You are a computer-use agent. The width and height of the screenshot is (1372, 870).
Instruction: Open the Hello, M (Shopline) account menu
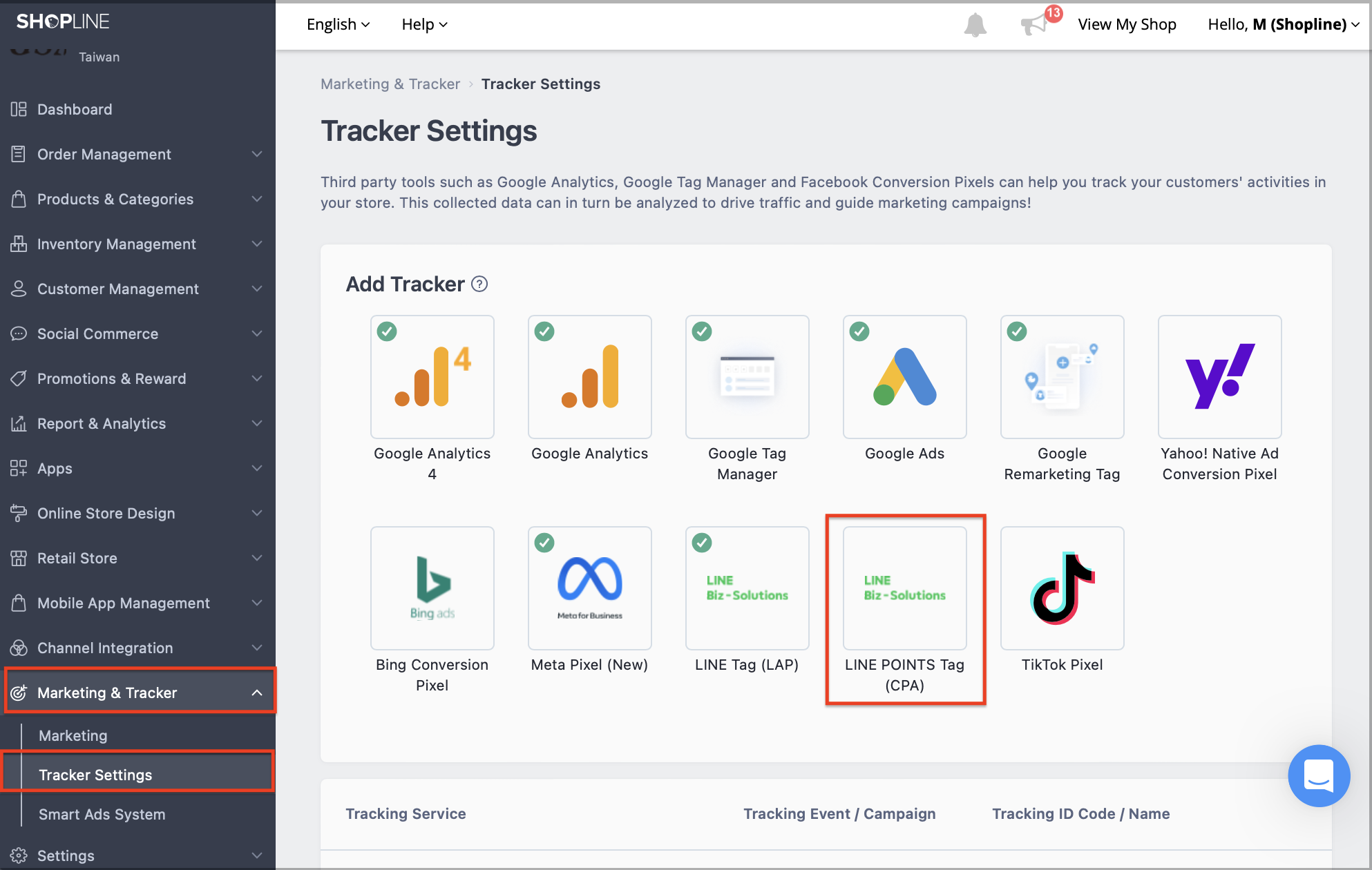tap(1284, 24)
